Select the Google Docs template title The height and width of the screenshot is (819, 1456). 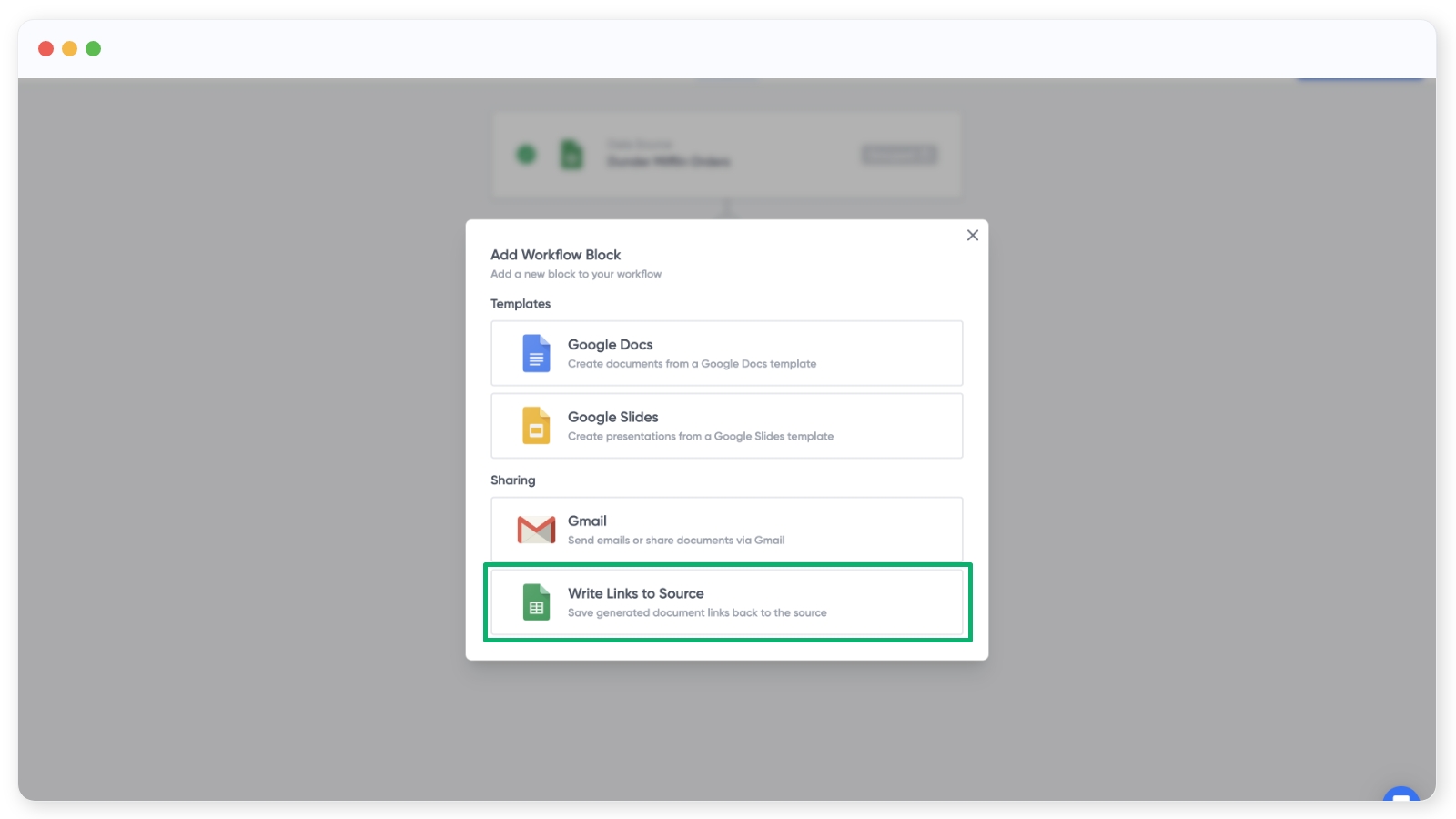pyautogui.click(x=610, y=345)
